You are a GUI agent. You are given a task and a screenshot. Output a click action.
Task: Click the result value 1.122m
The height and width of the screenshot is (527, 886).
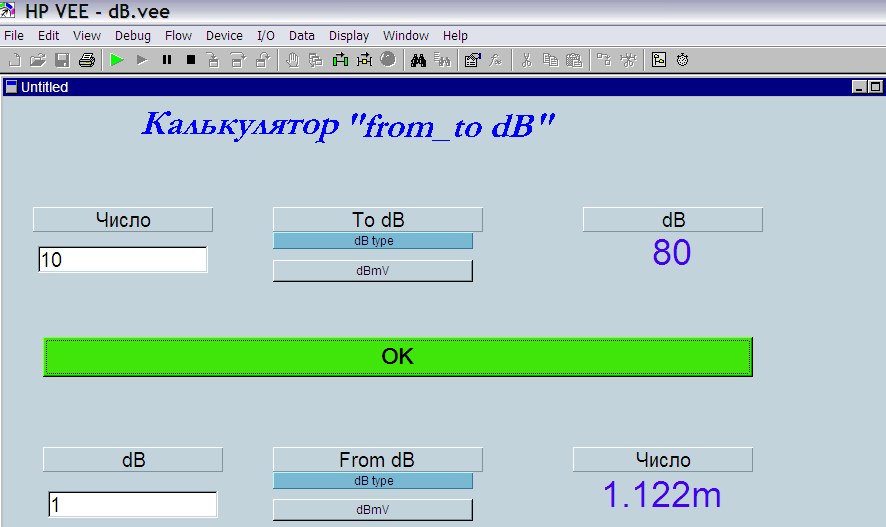click(x=662, y=495)
